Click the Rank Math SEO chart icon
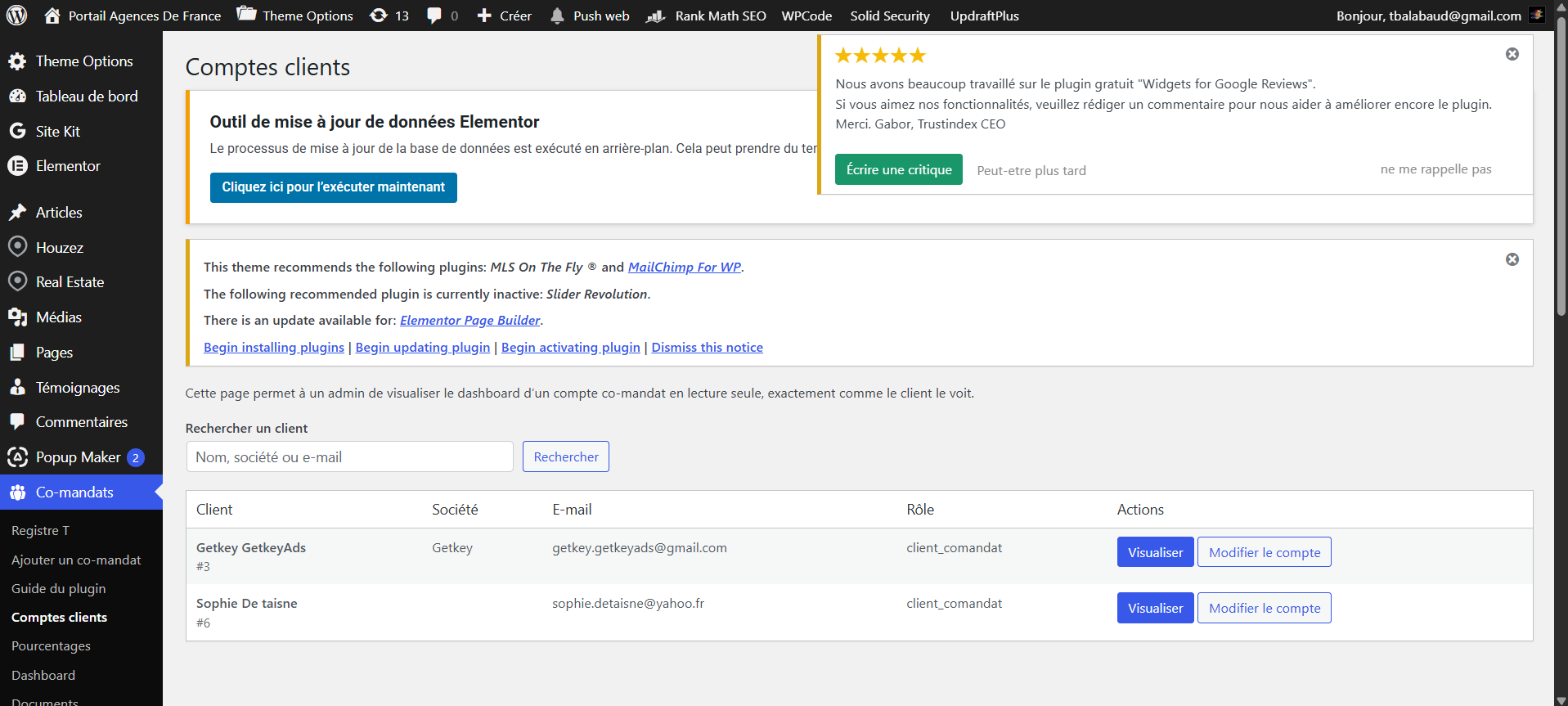The image size is (1568, 706). [x=655, y=16]
